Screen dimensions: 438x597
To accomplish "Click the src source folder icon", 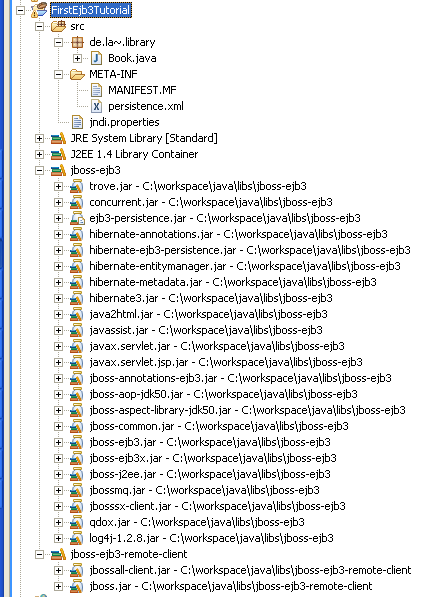I will 58,26.
